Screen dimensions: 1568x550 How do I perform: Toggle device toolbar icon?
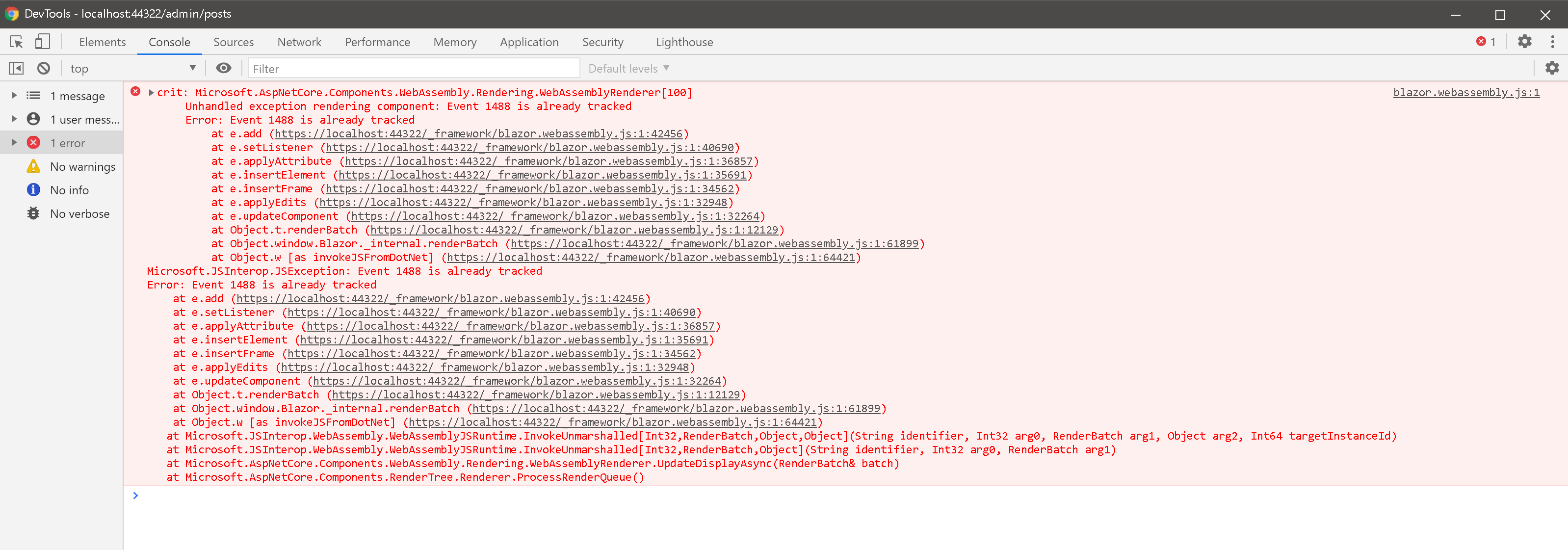[42, 42]
